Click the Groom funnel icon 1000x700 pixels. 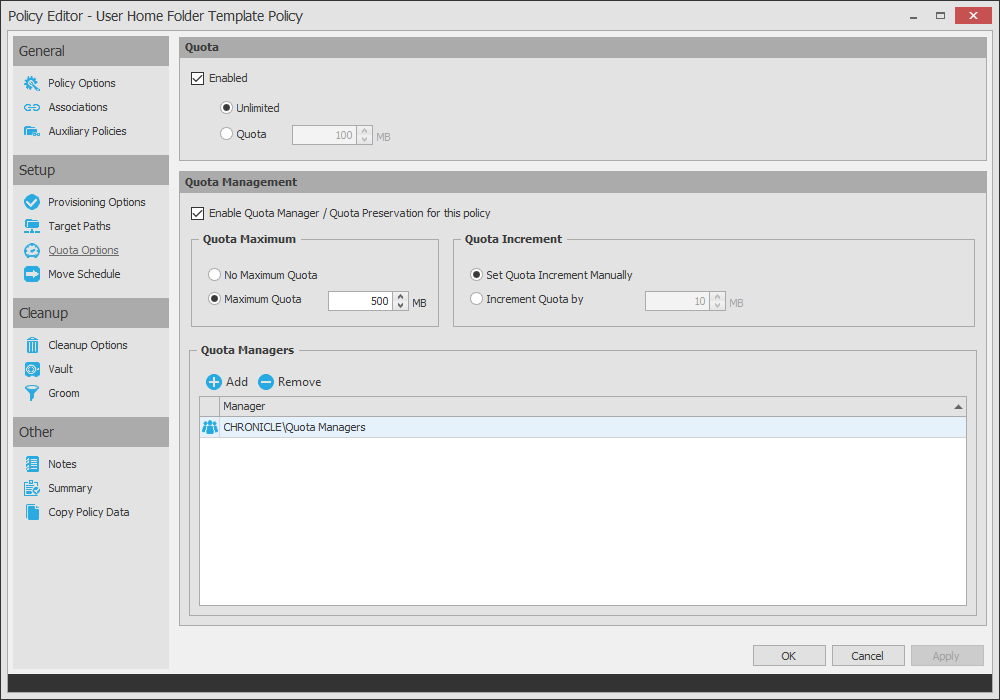pos(32,393)
